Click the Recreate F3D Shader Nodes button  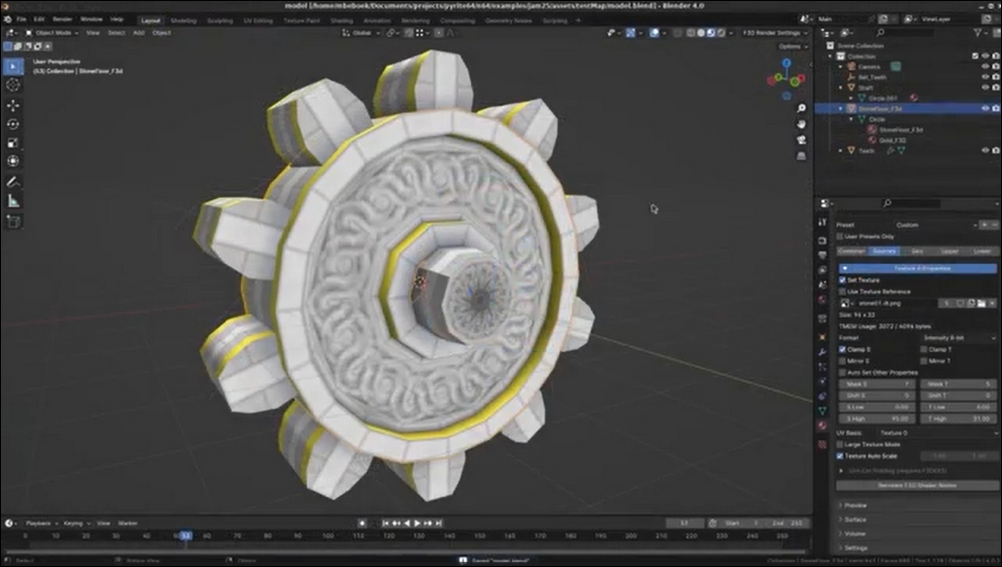pyautogui.click(x=917, y=484)
